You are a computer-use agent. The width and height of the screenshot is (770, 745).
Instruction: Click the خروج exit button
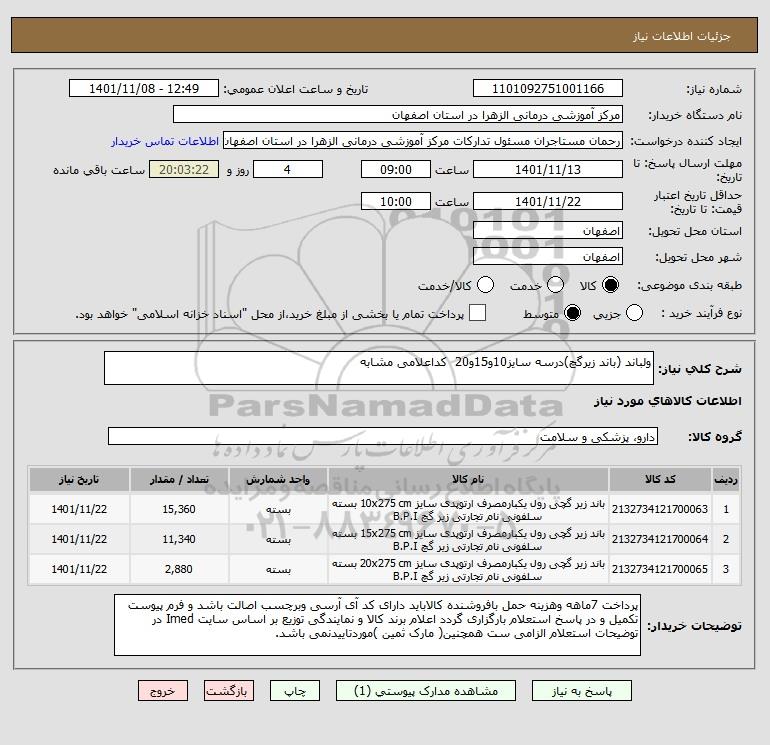[163, 691]
